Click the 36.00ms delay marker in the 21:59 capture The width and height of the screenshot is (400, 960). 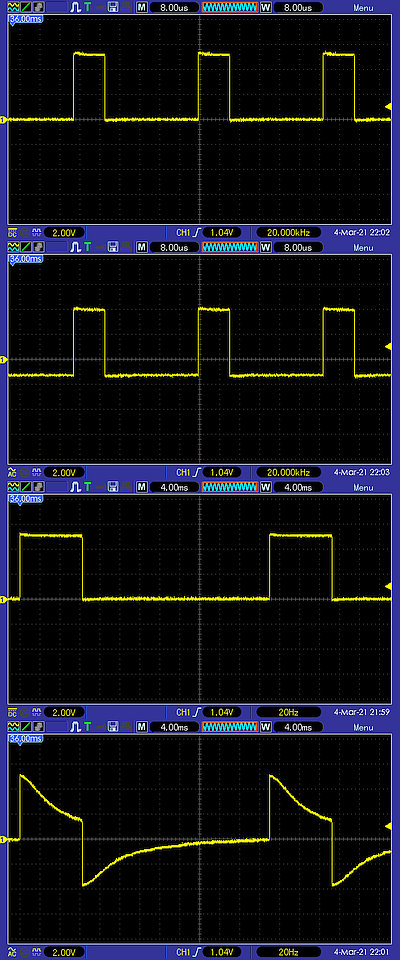pyautogui.click(x=25, y=499)
